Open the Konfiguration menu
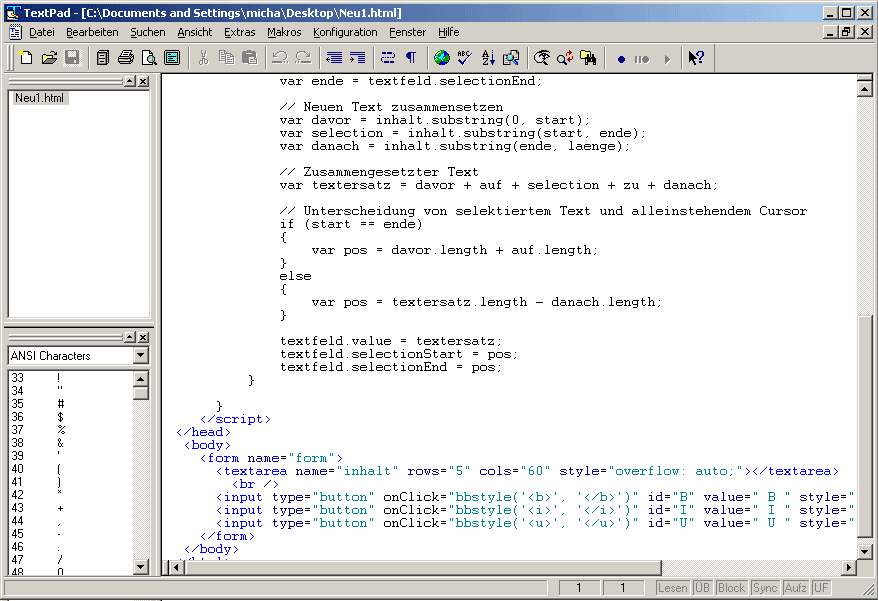Screen dimensions: 878x601 [x=345, y=32]
